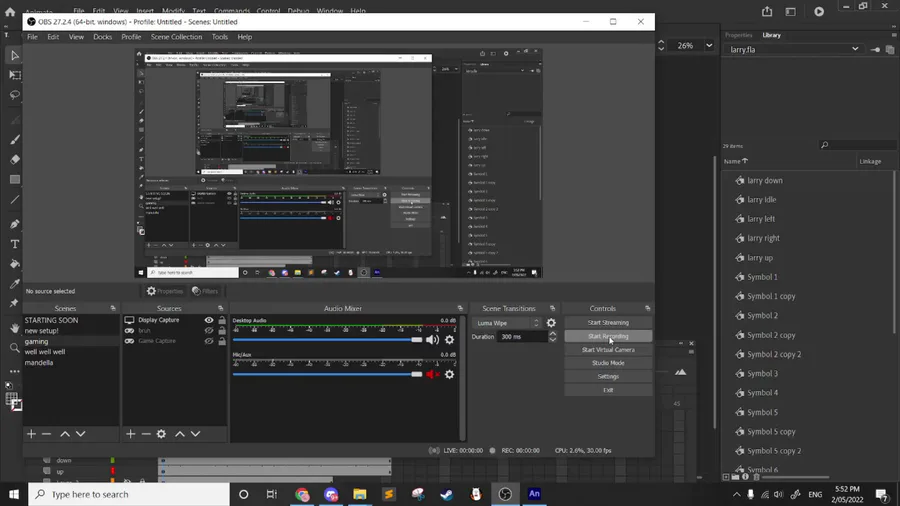Select the Rectangle tool in Animate toolbar

point(14,180)
